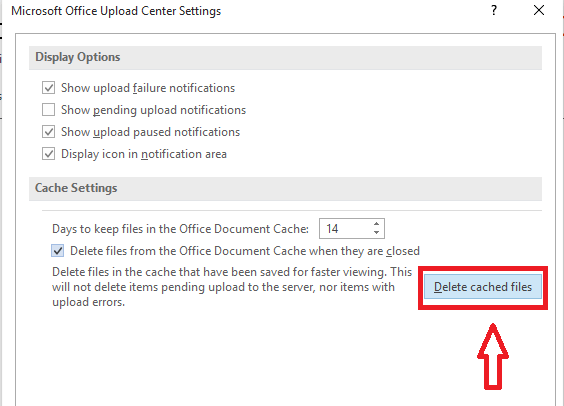Click the 'Display icon in notification area' label text

coord(144,154)
